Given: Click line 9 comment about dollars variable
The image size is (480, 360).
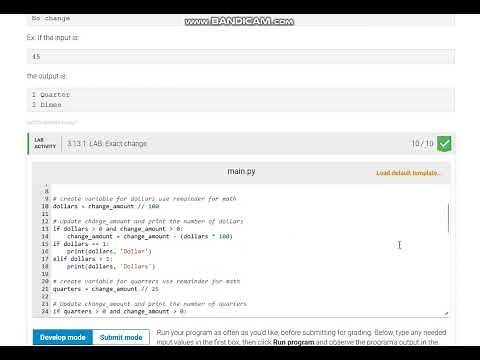Looking at the screenshot, I should (145, 199).
